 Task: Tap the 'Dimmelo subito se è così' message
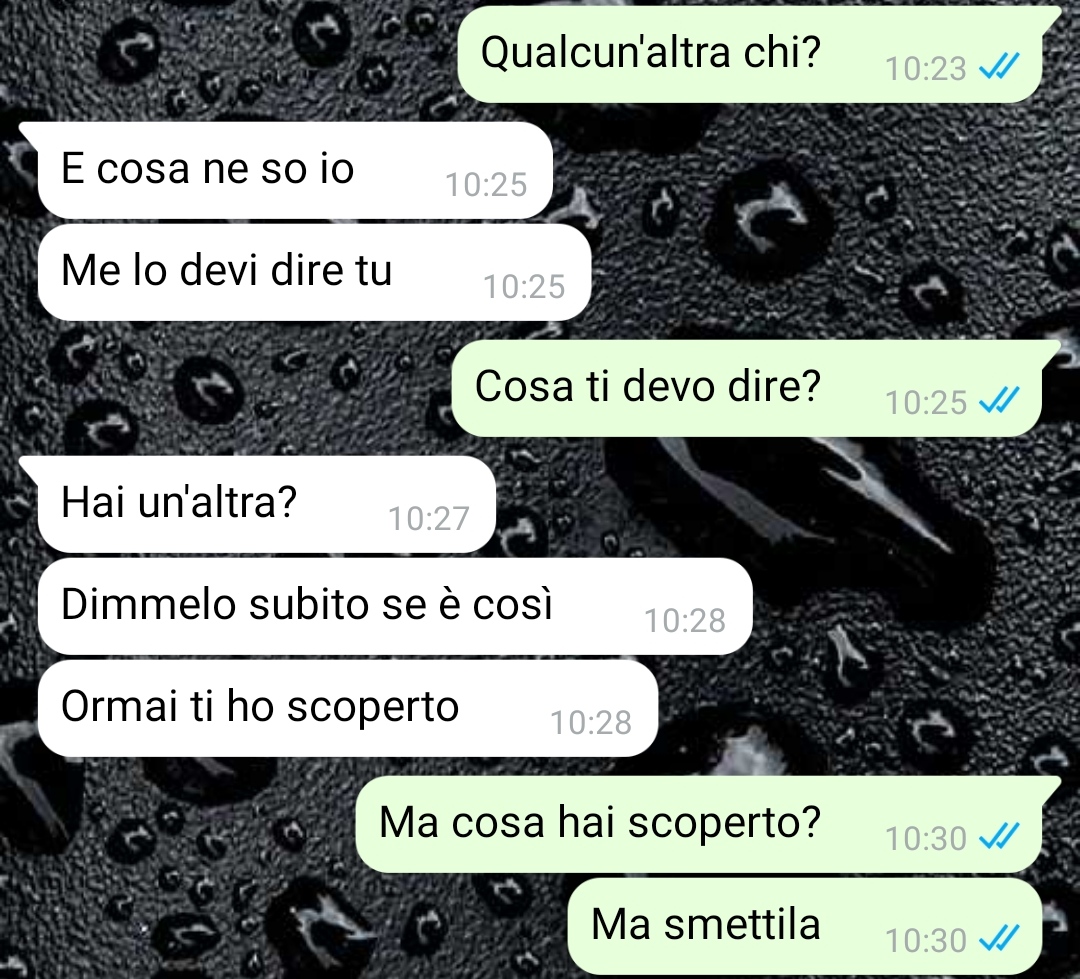click(x=395, y=606)
